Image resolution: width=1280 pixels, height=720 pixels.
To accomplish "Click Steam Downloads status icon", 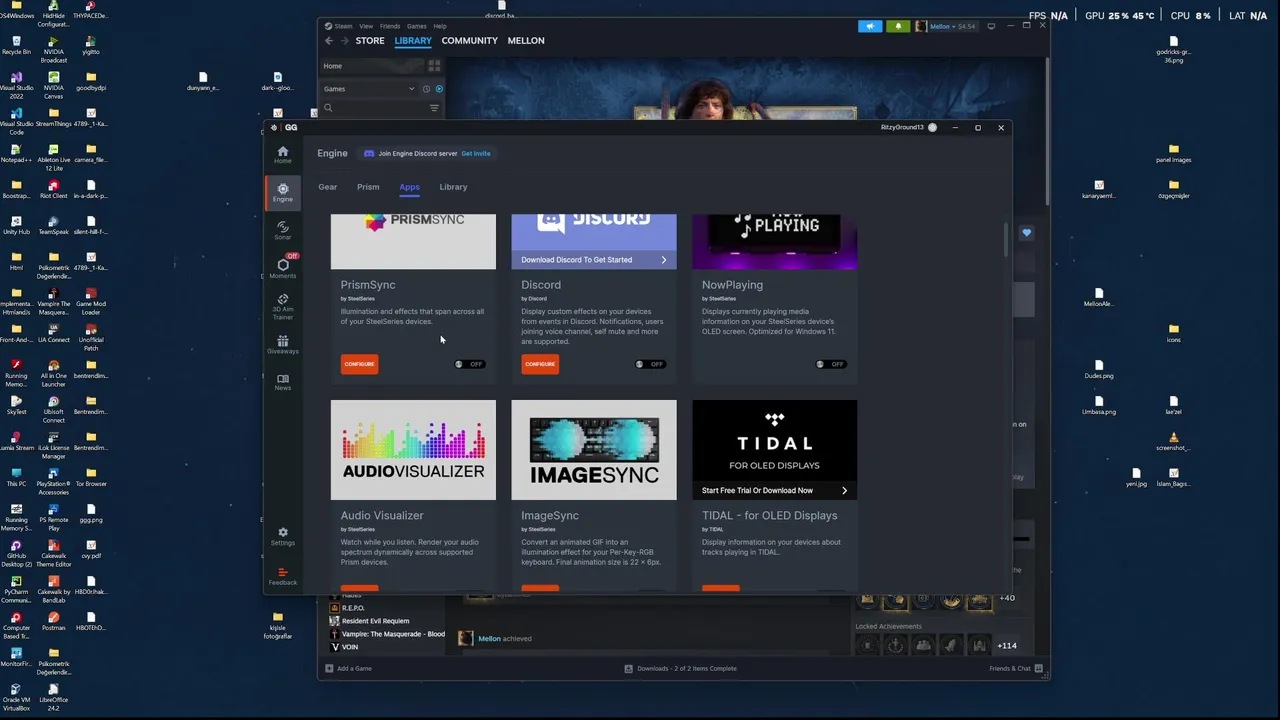I will point(628,668).
